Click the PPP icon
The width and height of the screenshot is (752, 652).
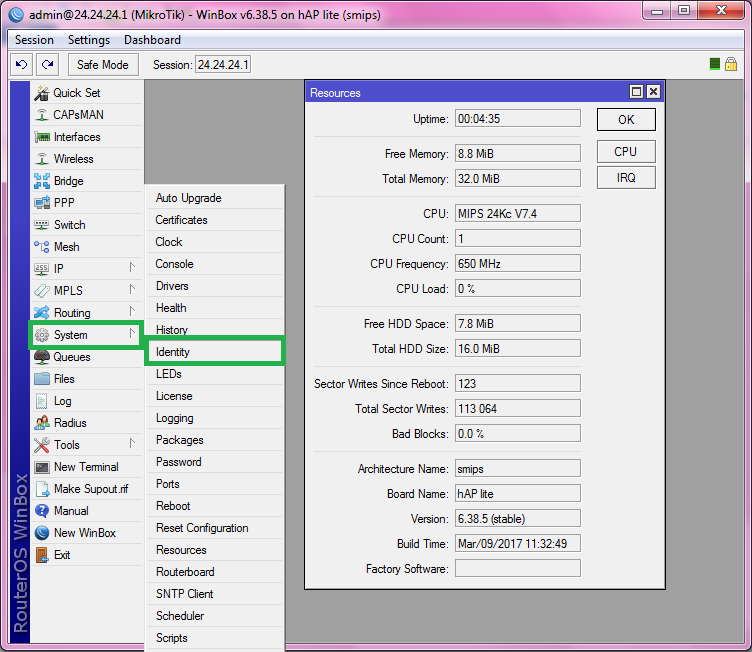(42, 203)
